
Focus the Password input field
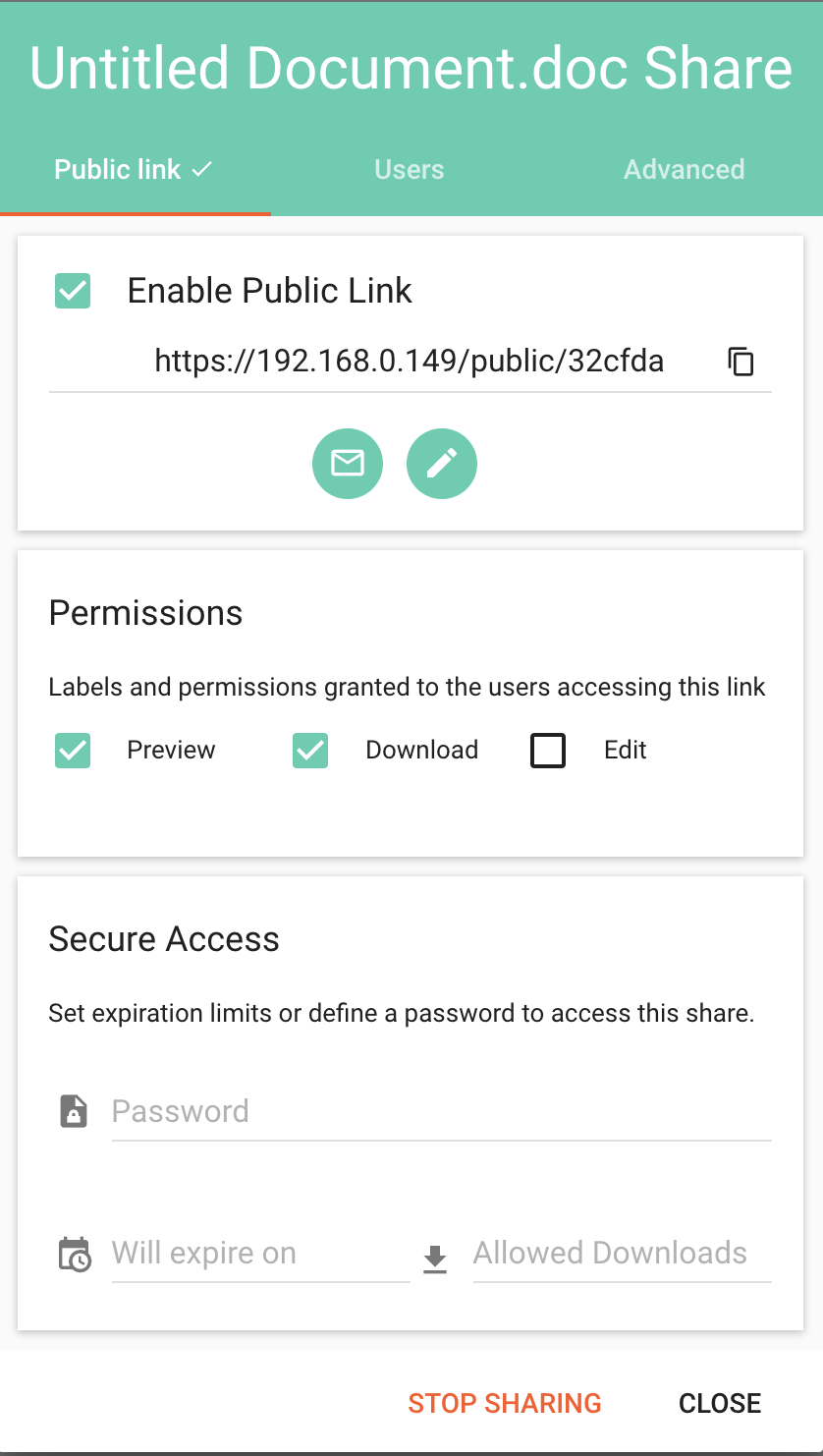(x=442, y=1112)
